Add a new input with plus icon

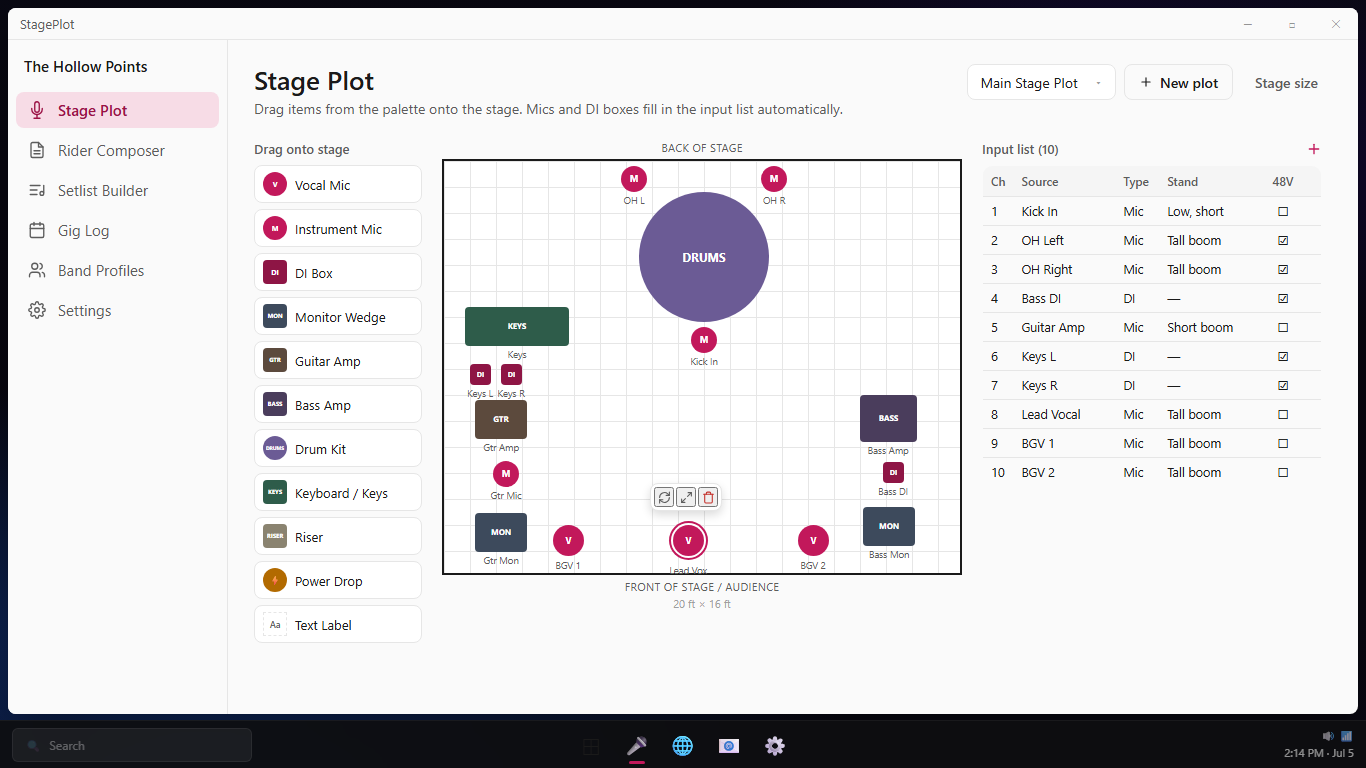(x=1314, y=149)
